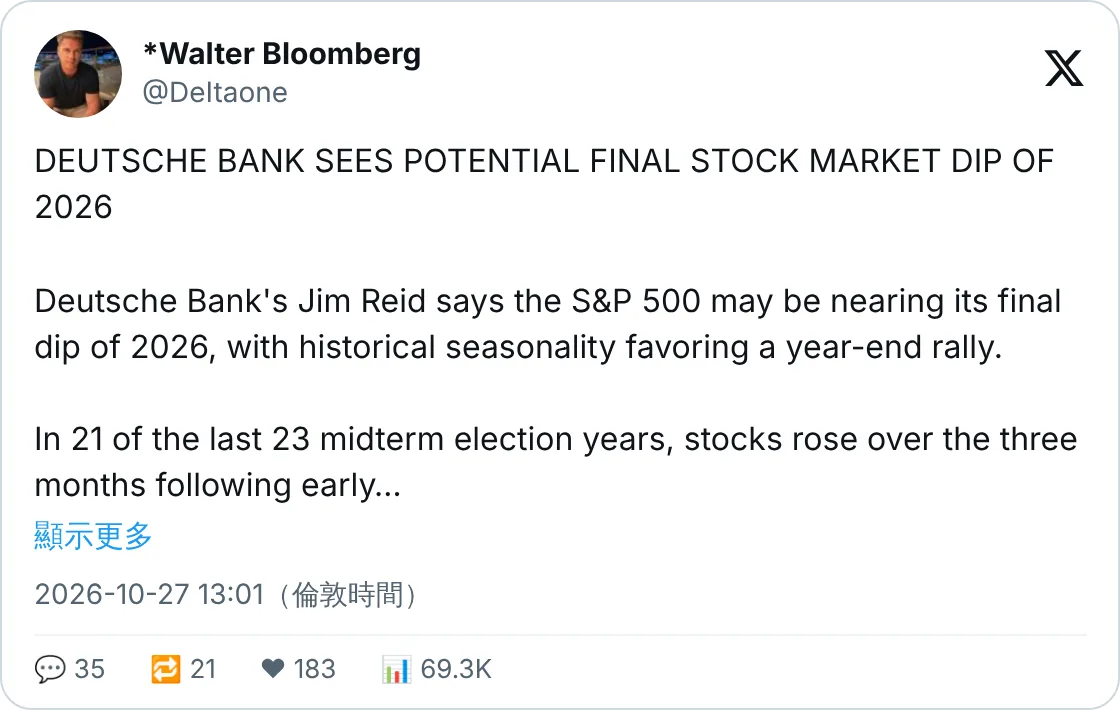Screen dimensions: 1120x712
Task: Click the retweet count 21
Action: 203,669
